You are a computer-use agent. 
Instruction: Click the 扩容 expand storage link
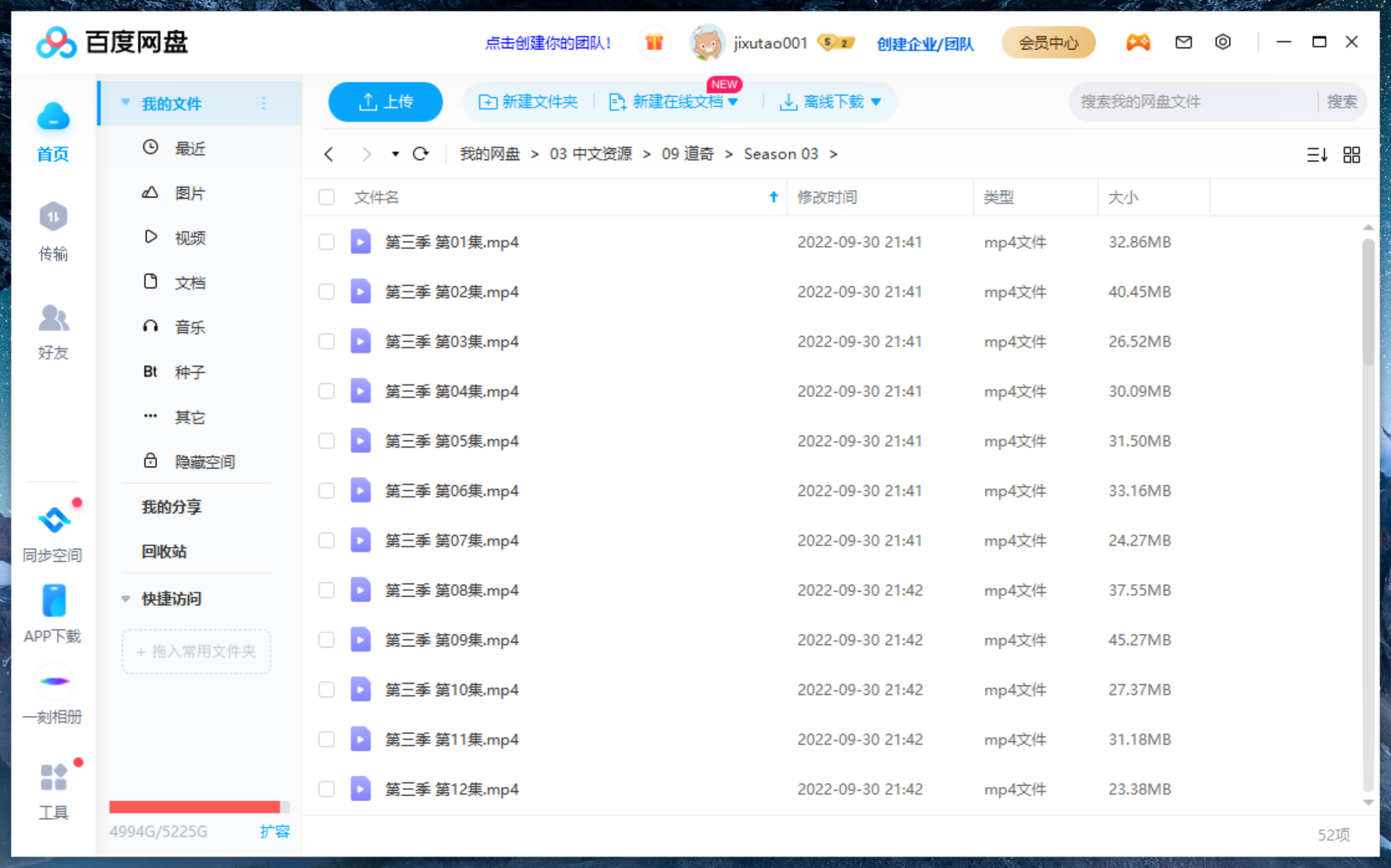275,832
